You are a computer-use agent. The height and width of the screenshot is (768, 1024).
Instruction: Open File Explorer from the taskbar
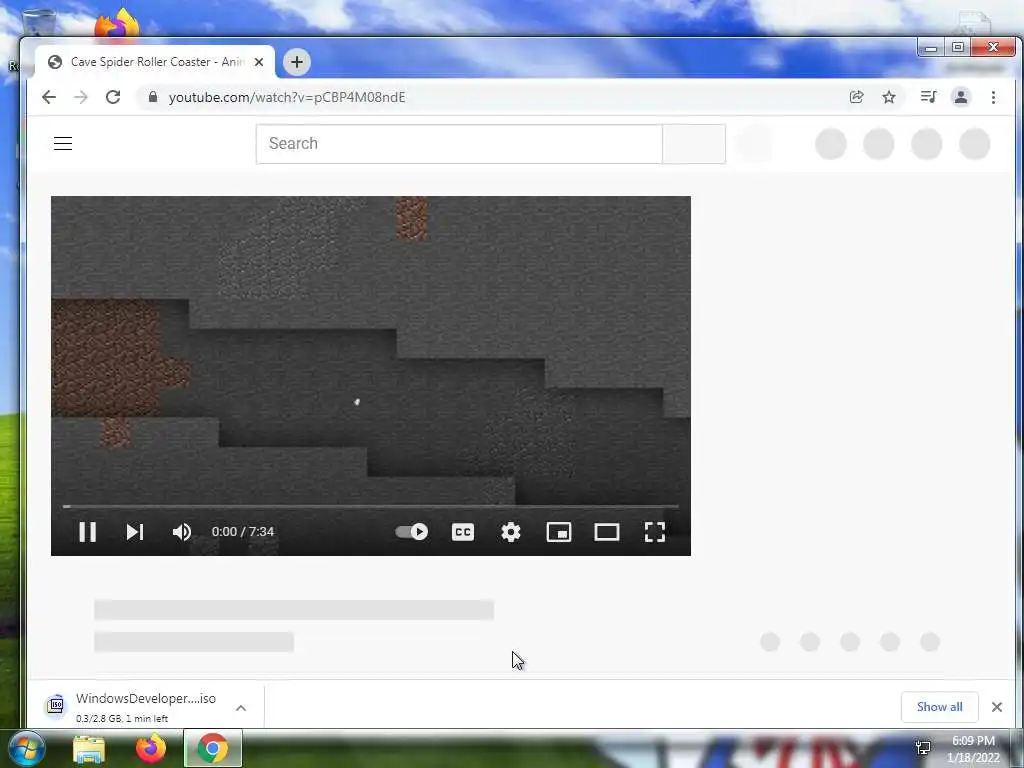click(89, 749)
